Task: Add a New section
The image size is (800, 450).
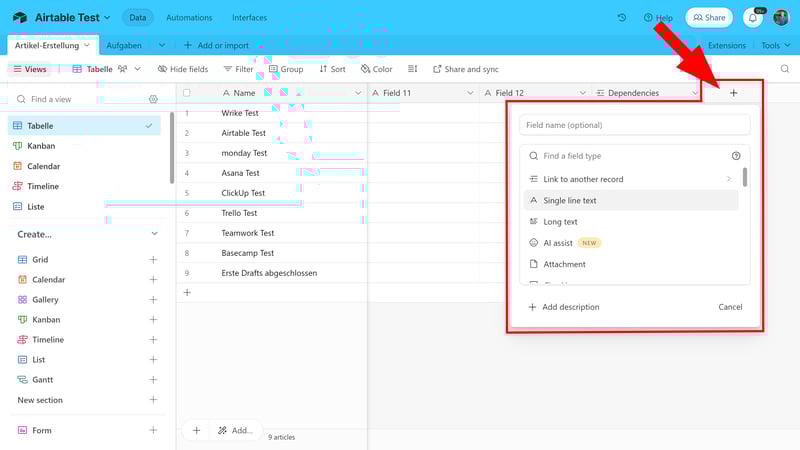Action: (153, 400)
